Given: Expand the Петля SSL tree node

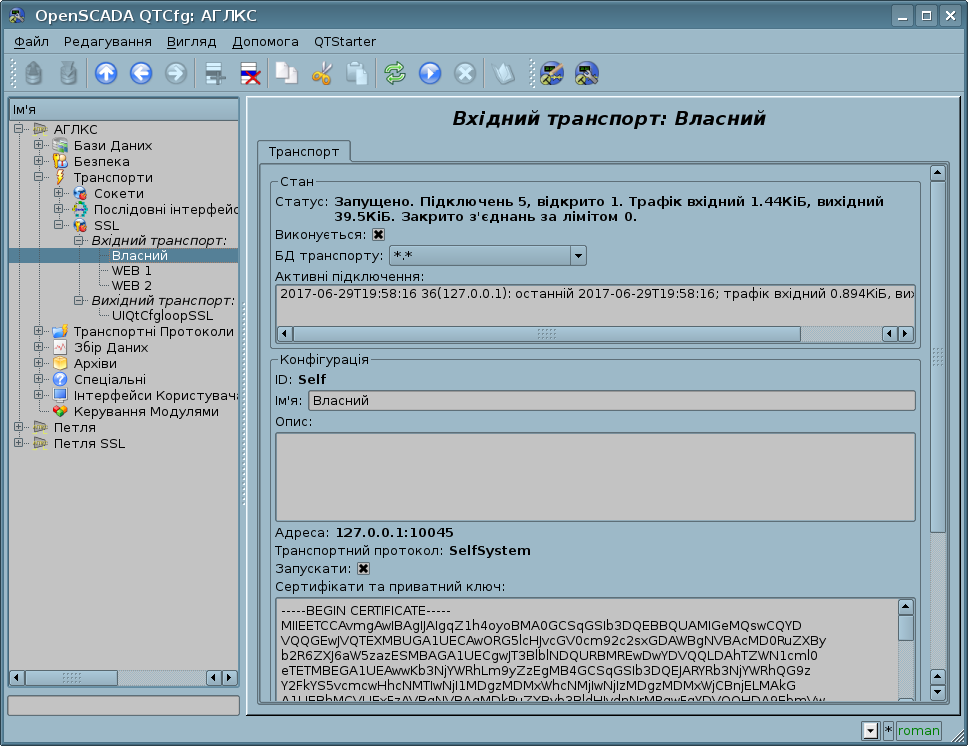Looking at the screenshot, I should tap(19, 444).
